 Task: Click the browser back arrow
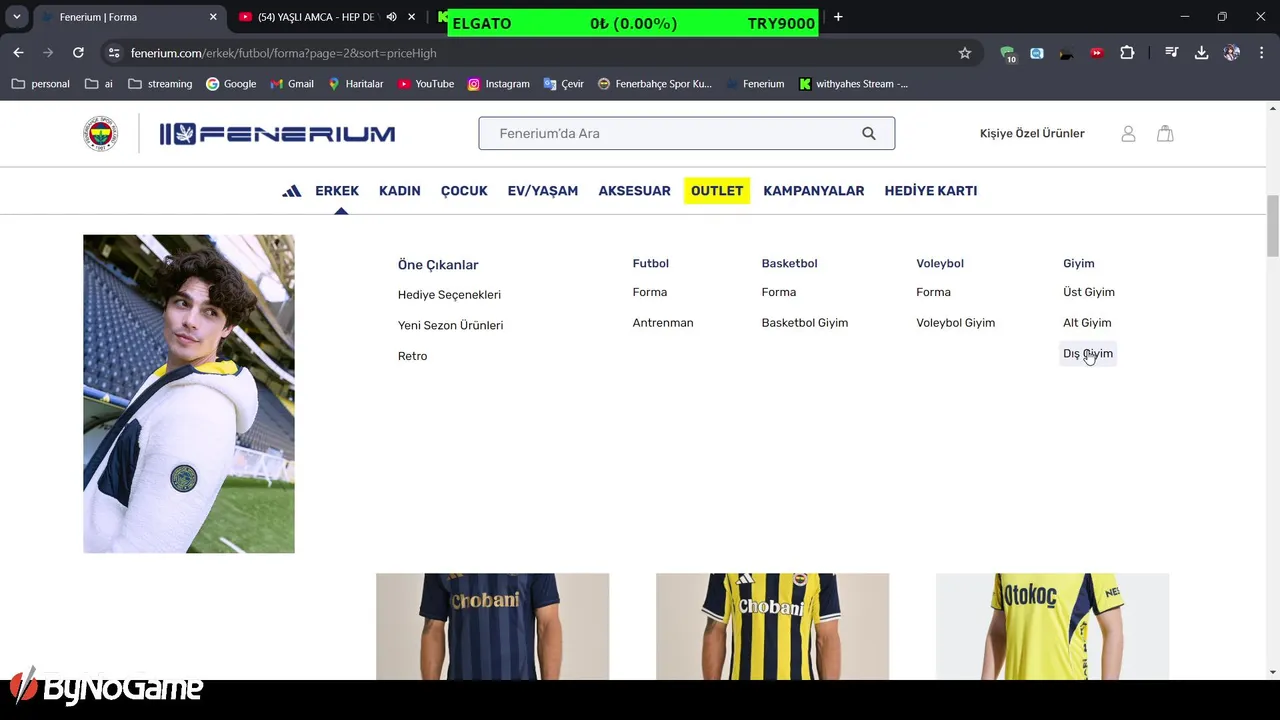[18, 53]
